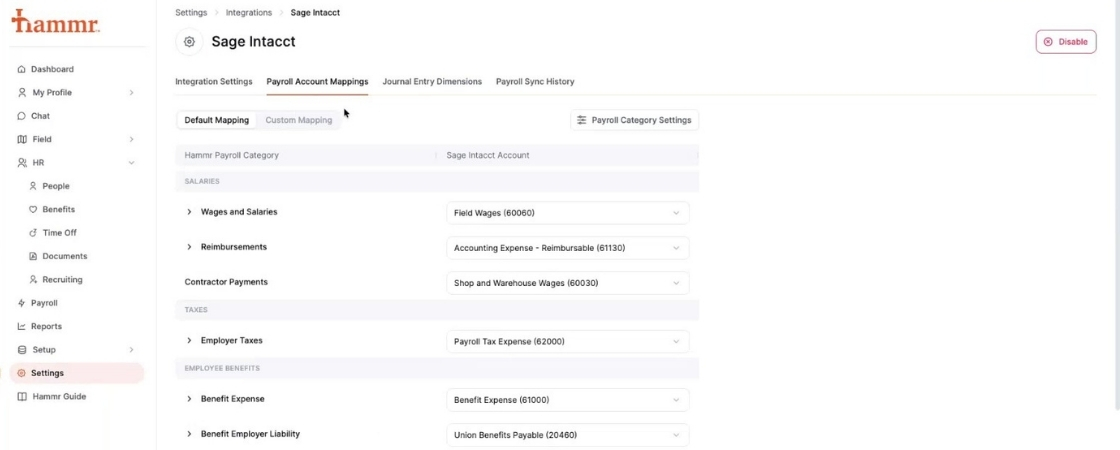Expand the Benefit Employer Liability row

(x=189, y=434)
